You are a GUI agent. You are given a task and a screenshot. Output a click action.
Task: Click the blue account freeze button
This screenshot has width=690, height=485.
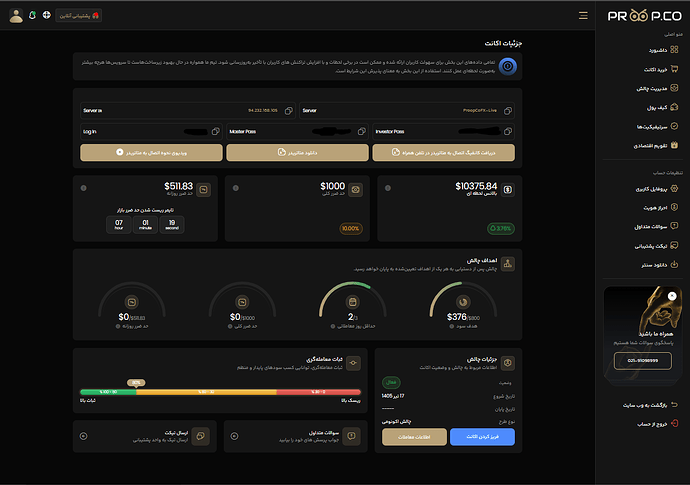[482, 437]
